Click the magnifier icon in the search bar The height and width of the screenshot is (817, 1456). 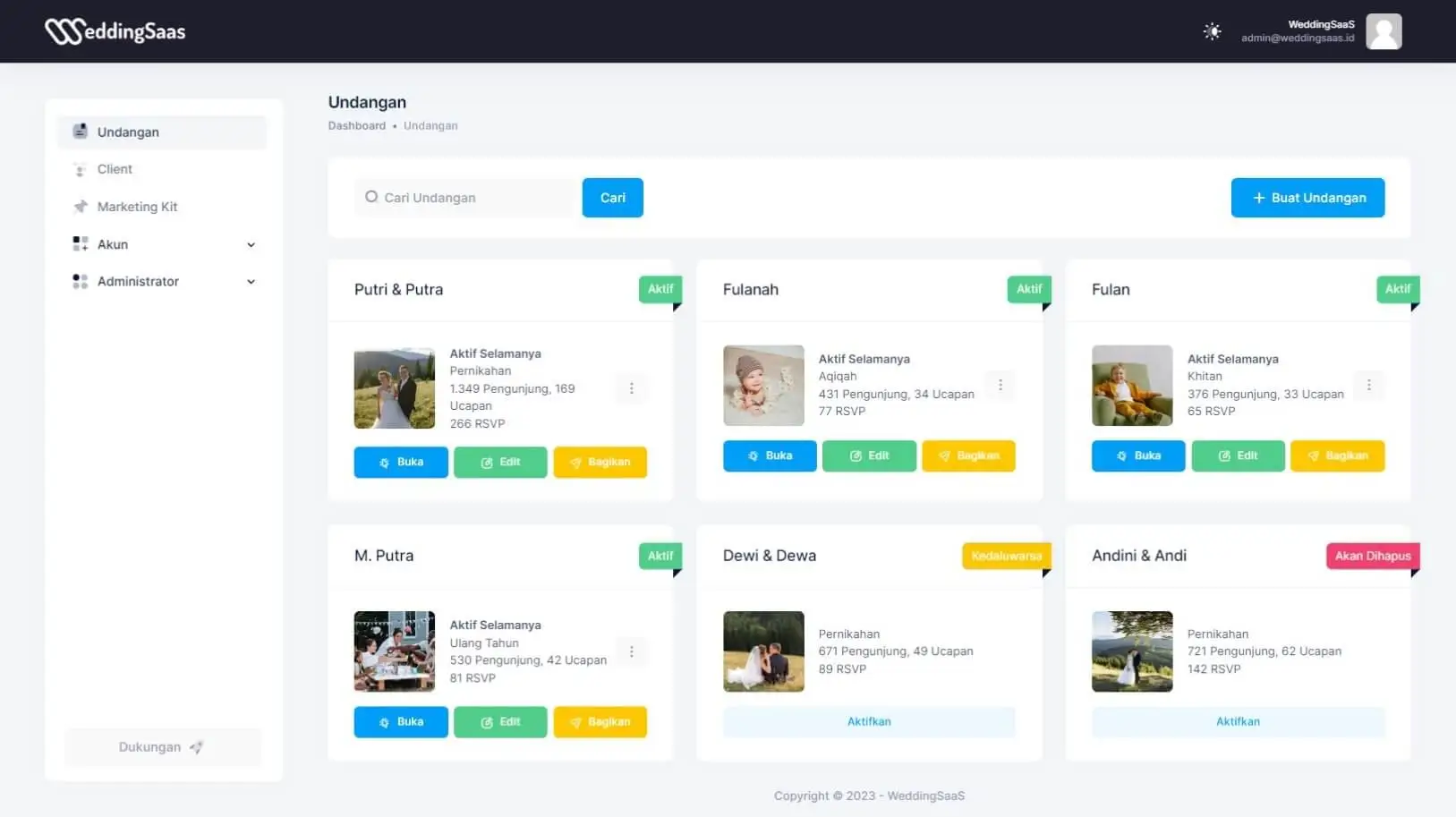(370, 197)
